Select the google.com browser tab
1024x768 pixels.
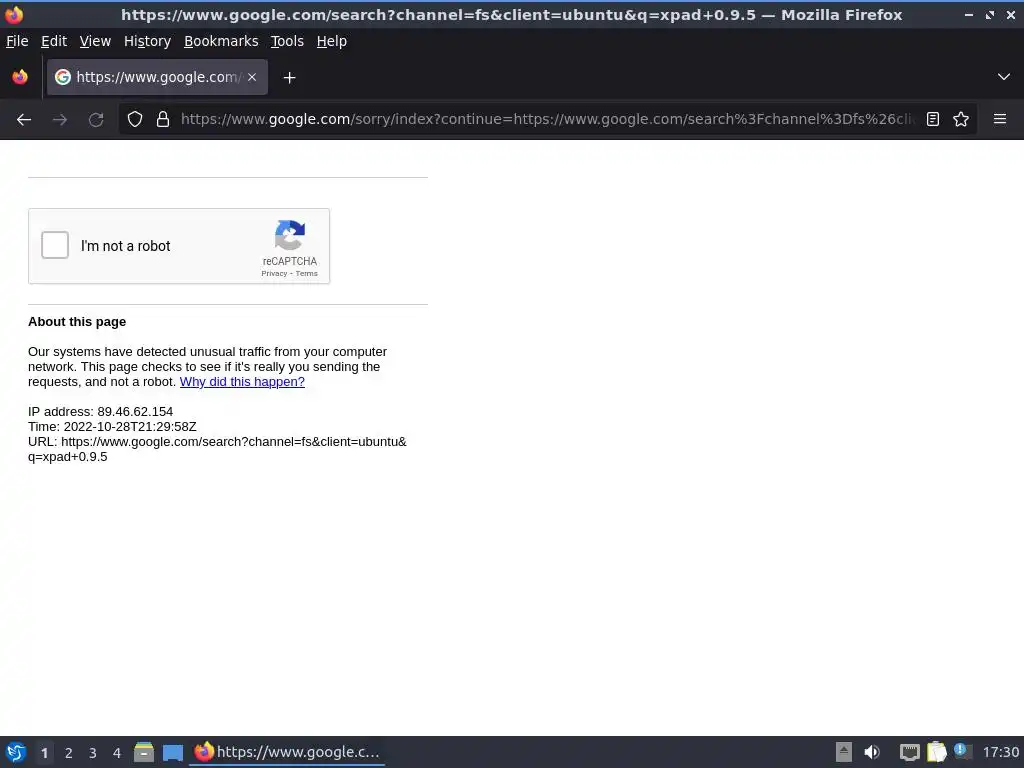[157, 77]
